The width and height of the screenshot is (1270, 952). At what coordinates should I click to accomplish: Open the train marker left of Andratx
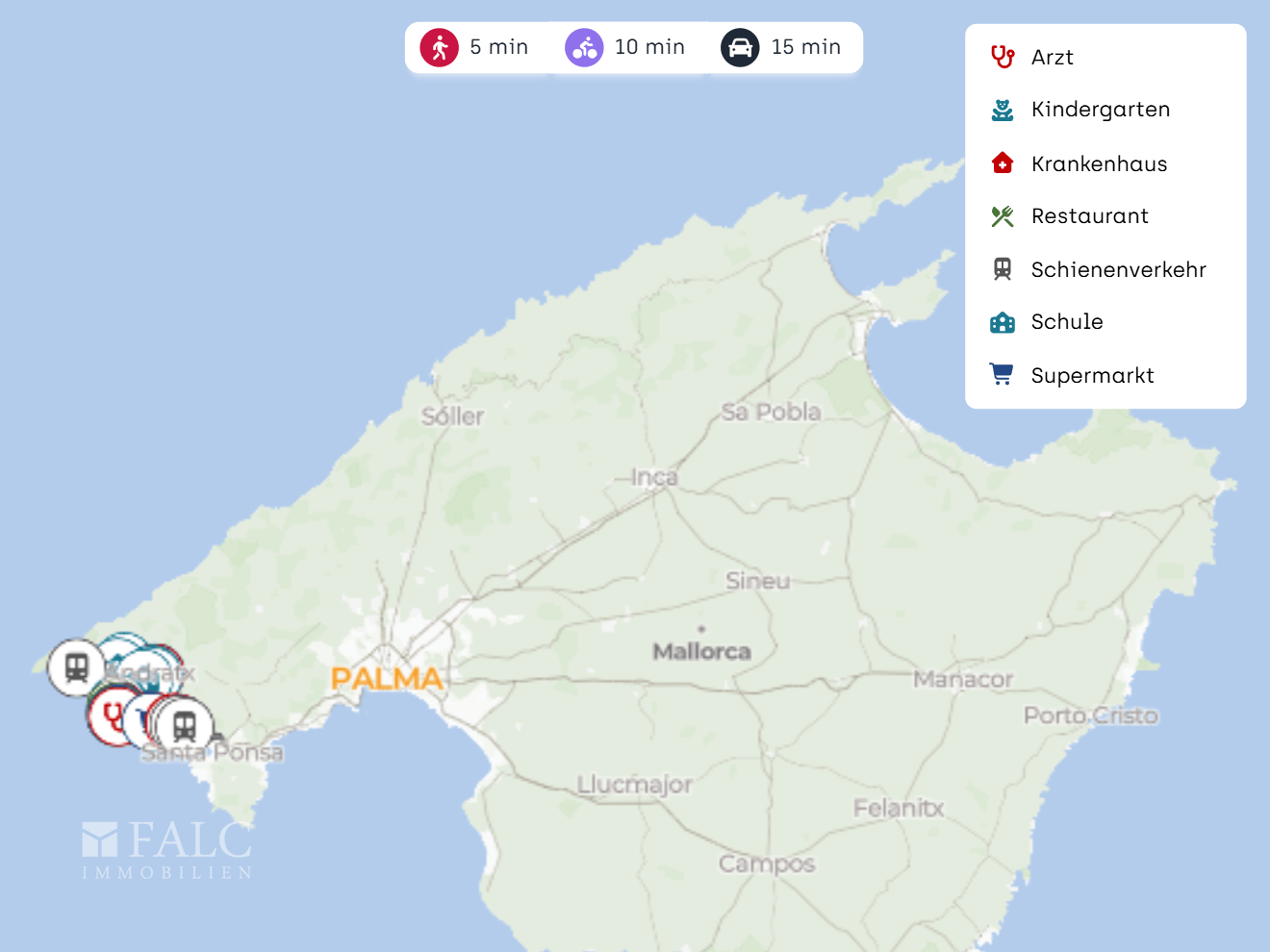[76, 666]
